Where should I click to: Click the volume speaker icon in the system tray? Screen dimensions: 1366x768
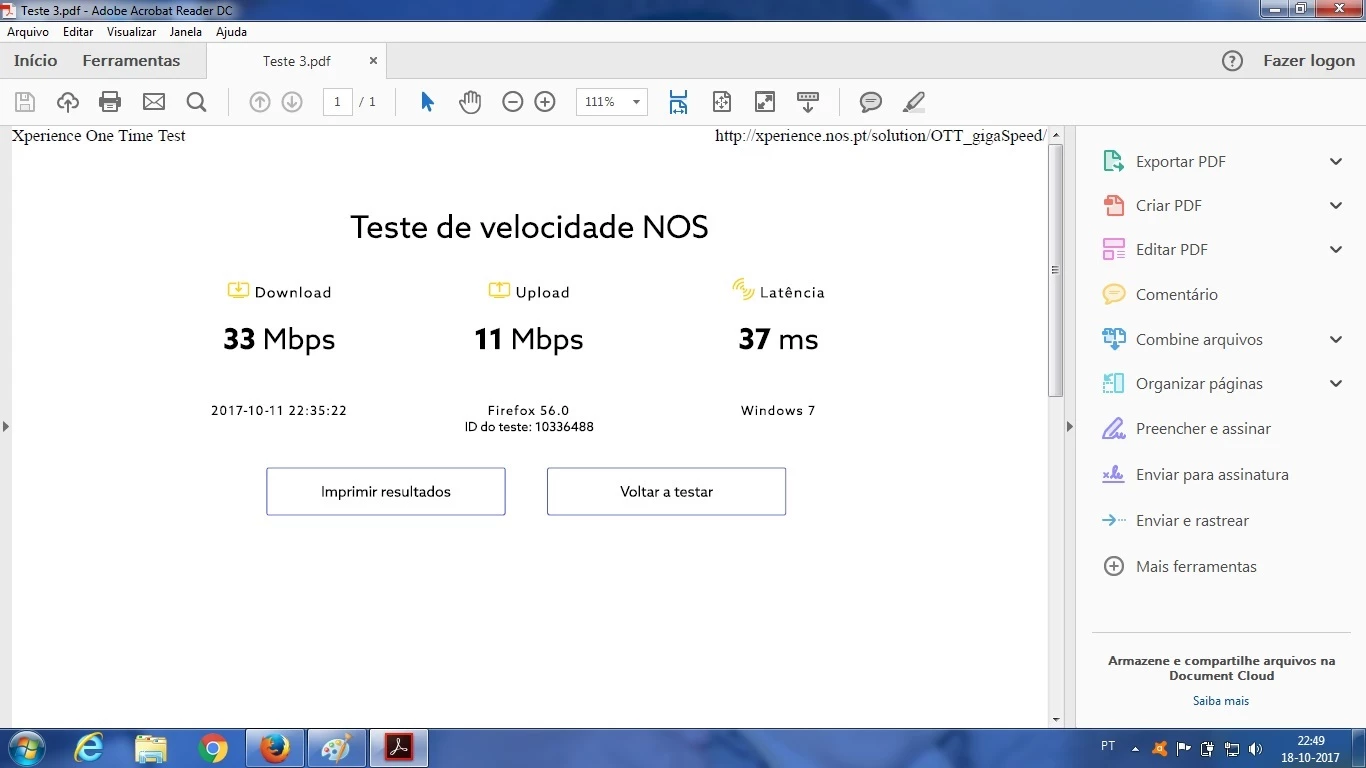pos(1256,748)
